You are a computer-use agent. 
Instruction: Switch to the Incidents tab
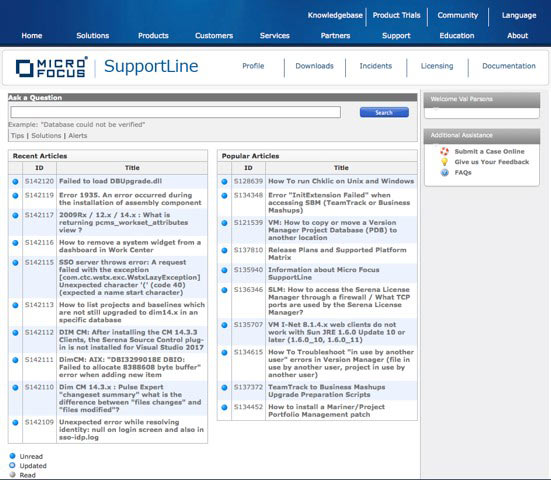[376, 66]
